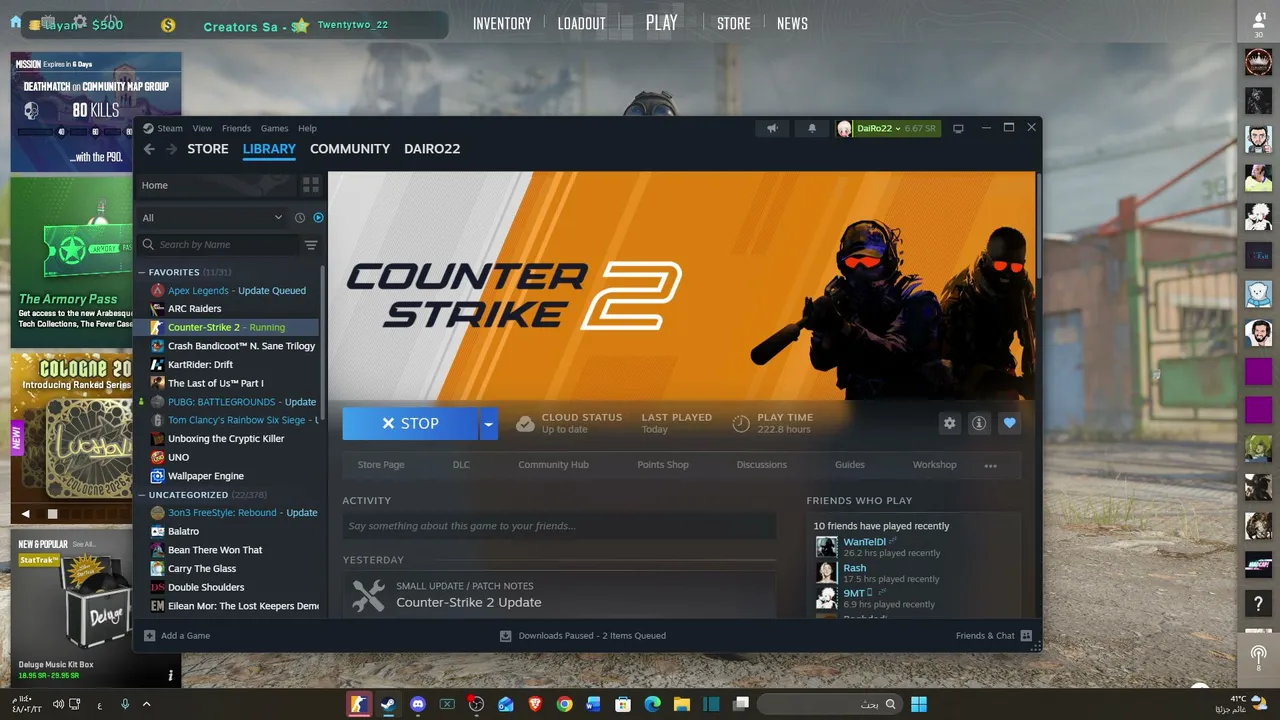Open the library advanced filter options

pos(311,245)
